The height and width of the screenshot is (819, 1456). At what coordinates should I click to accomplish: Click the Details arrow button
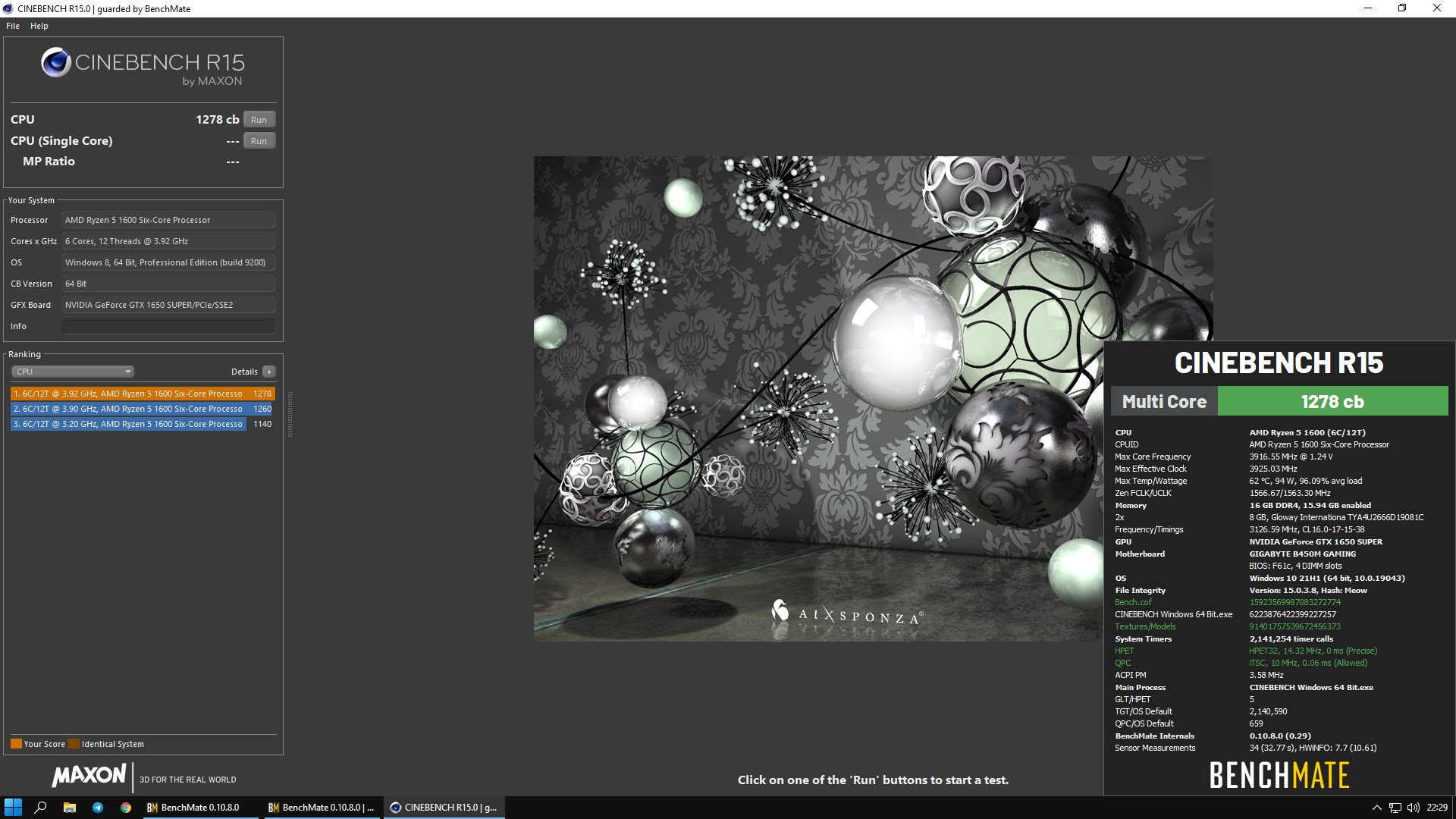(x=269, y=372)
